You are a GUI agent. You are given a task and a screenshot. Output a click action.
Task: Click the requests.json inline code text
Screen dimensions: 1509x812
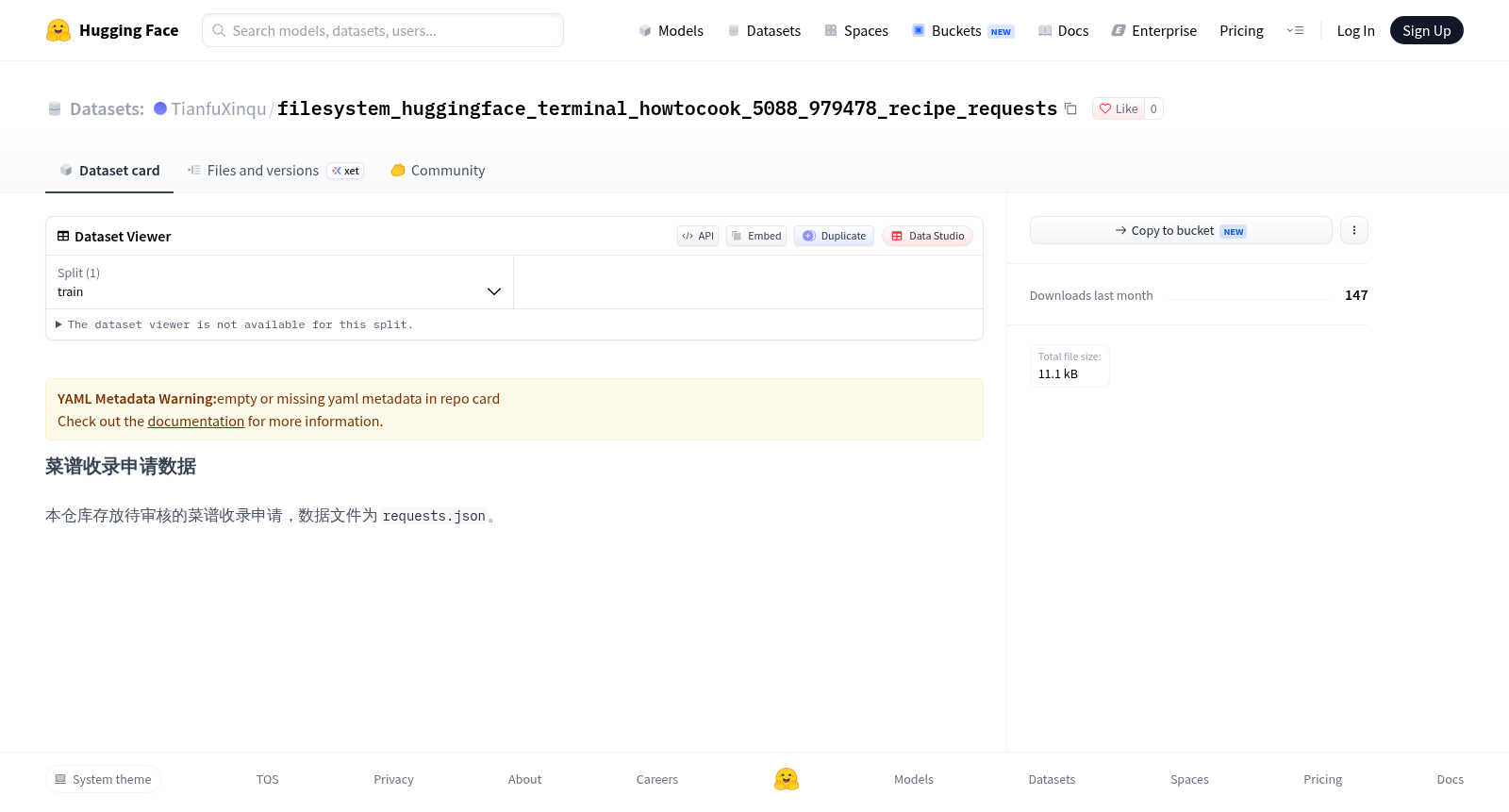tap(434, 516)
